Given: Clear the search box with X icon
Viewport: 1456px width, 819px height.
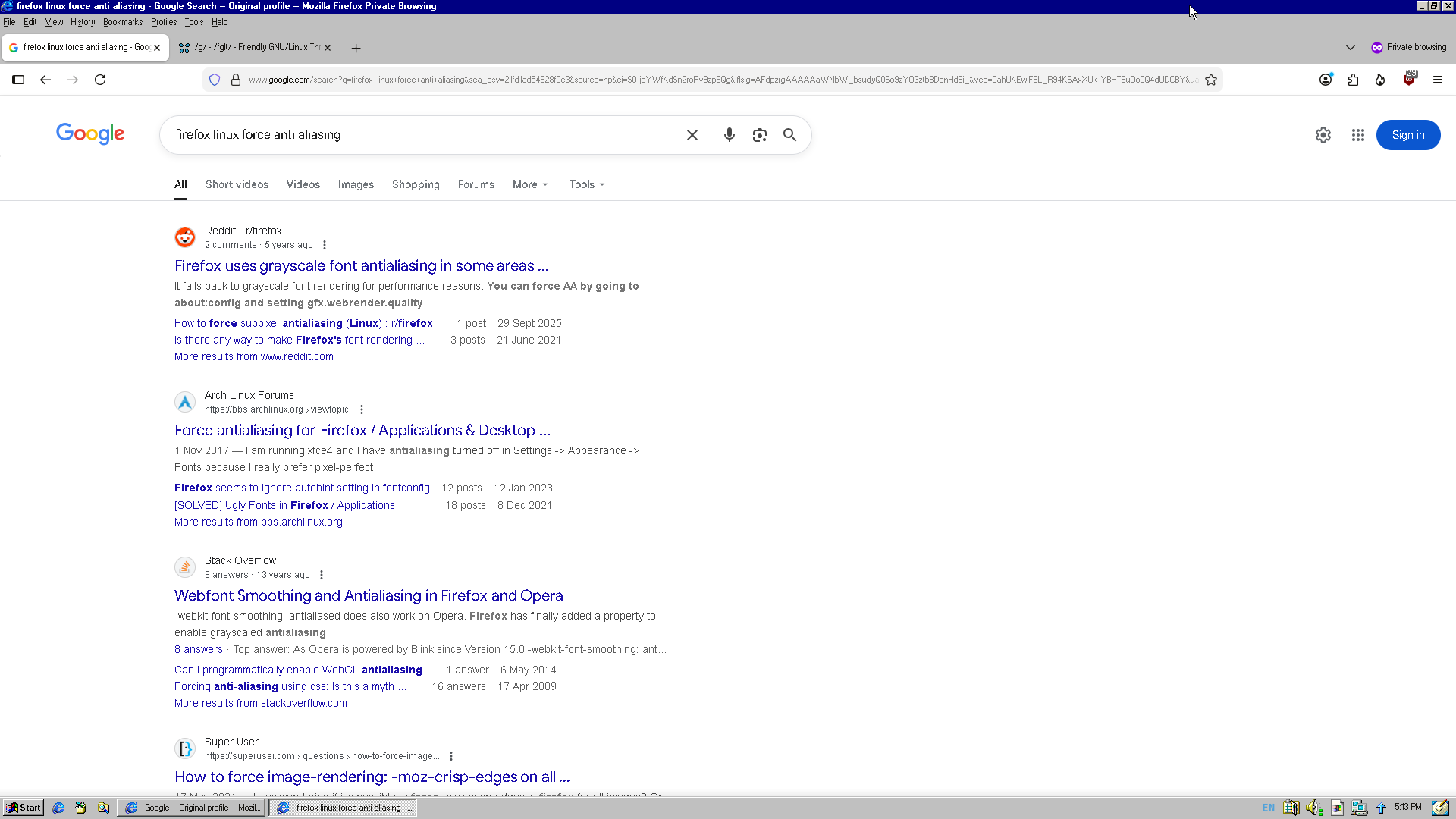Looking at the screenshot, I should click(x=692, y=135).
